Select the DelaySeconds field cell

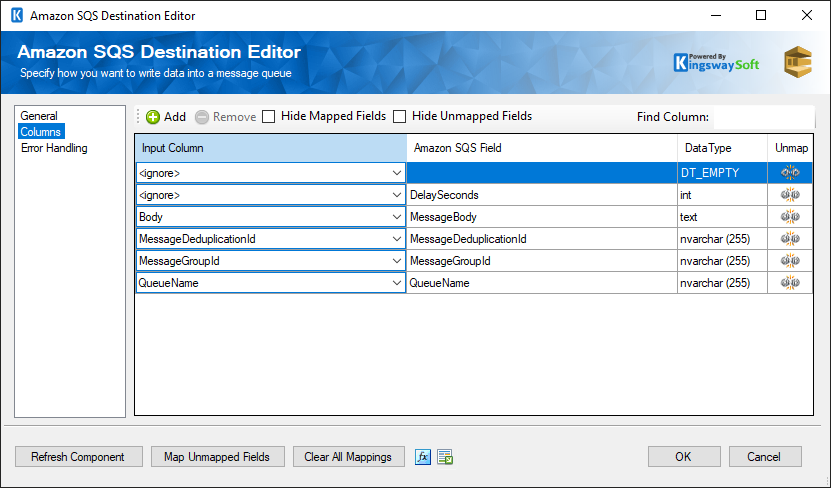pos(542,195)
